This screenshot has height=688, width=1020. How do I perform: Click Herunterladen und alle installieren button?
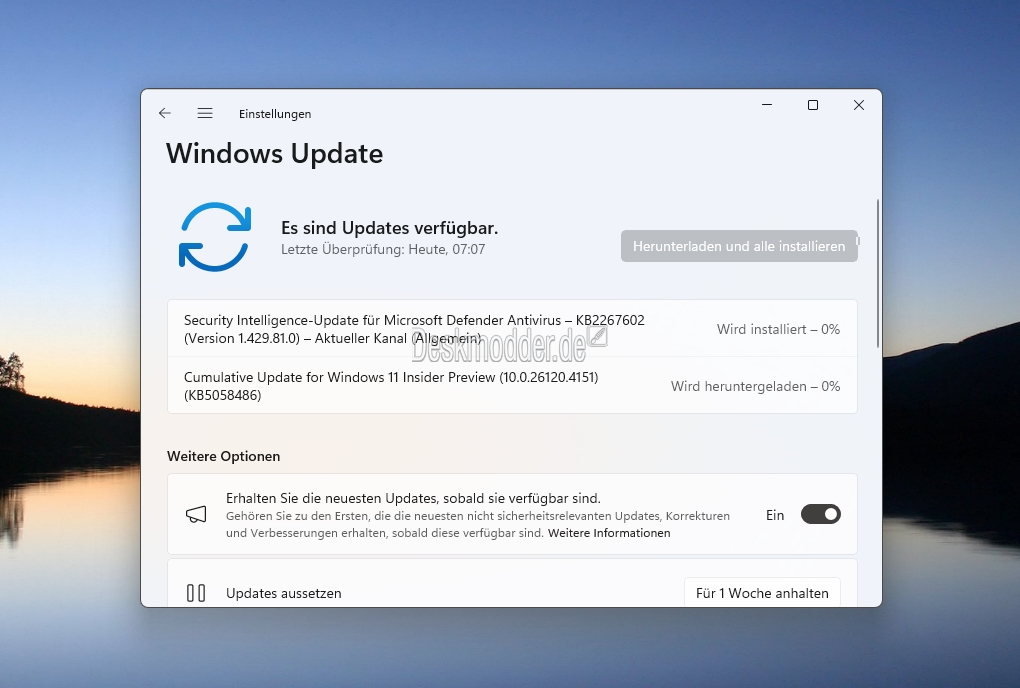click(x=739, y=246)
